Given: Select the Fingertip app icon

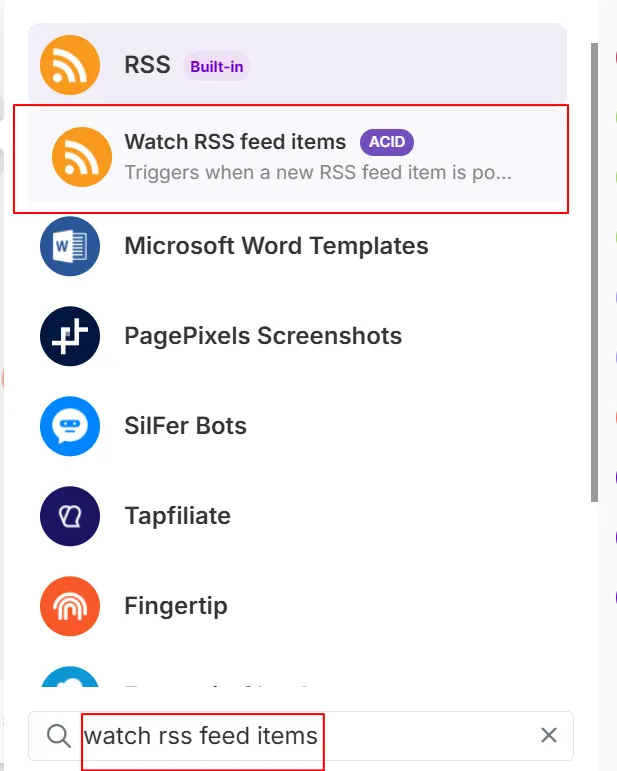Looking at the screenshot, I should pyautogui.click(x=70, y=606).
